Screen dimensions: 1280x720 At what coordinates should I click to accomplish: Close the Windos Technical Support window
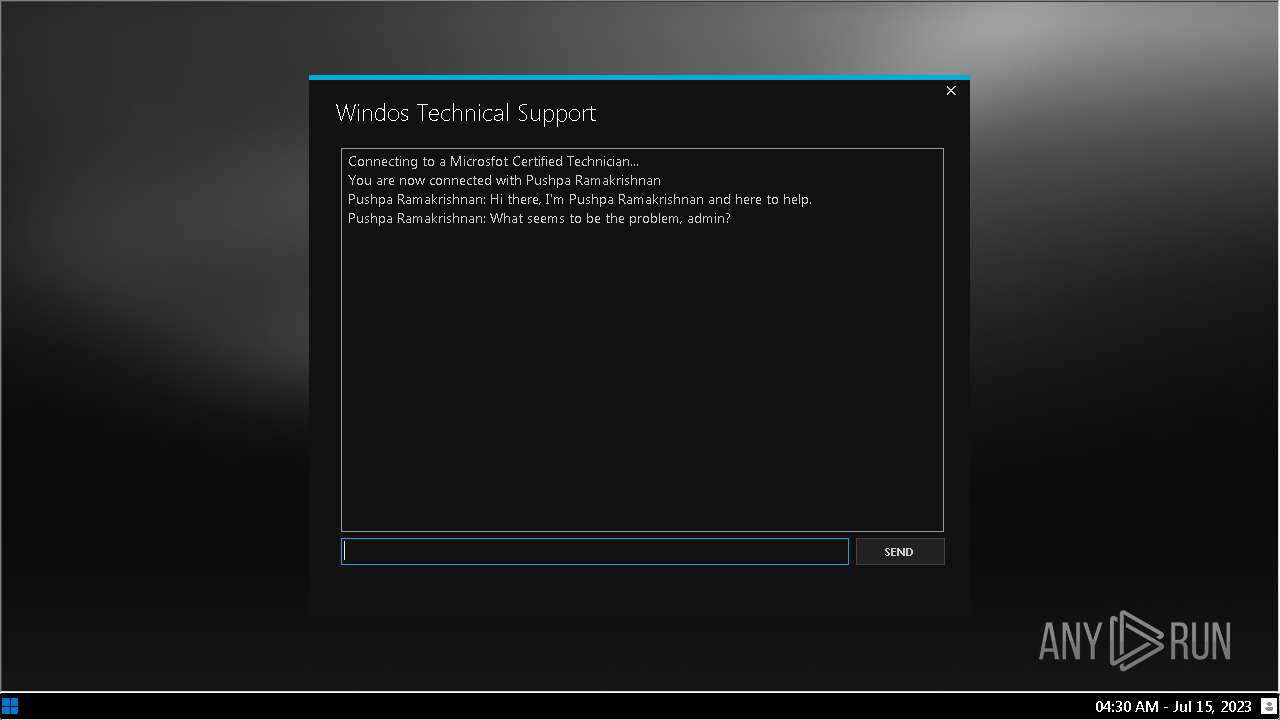pyautogui.click(x=951, y=91)
